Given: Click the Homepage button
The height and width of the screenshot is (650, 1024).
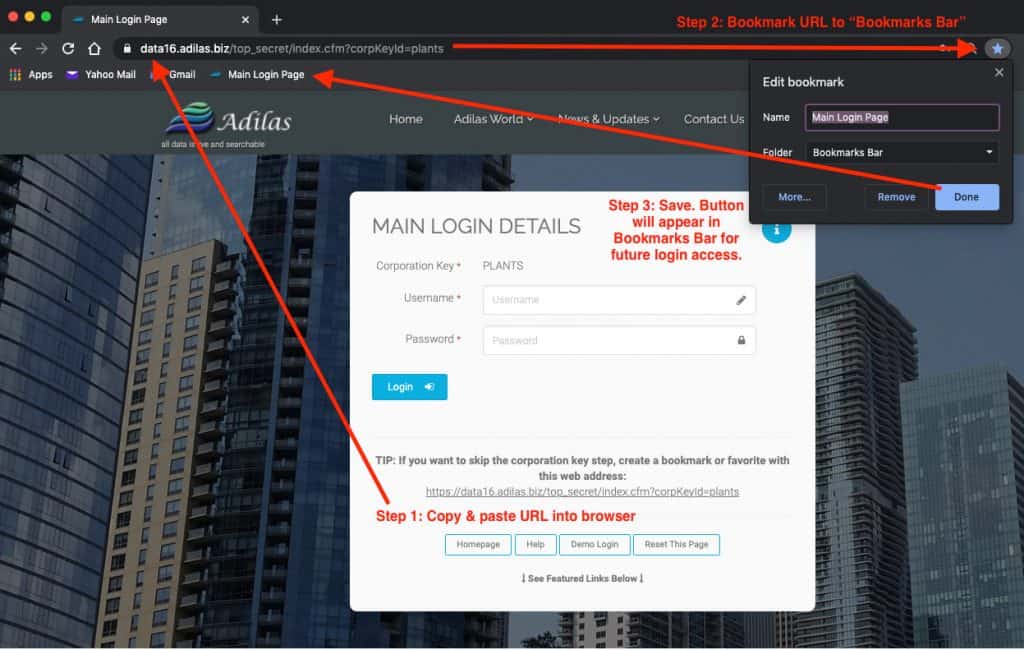Looking at the screenshot, I should tap(478, 544).
